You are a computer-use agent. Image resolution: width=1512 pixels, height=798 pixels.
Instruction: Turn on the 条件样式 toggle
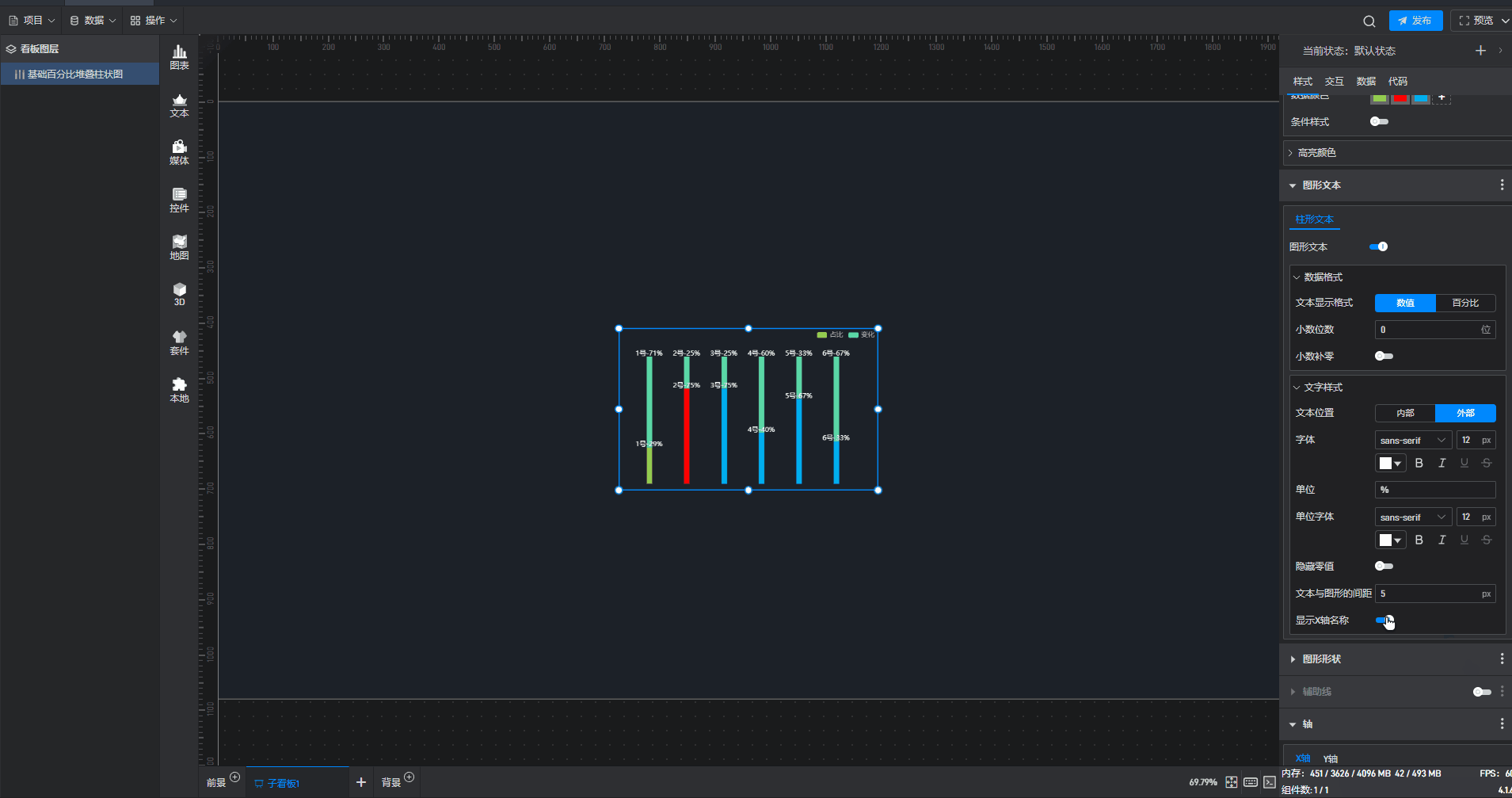click(x=1379, y=122)
